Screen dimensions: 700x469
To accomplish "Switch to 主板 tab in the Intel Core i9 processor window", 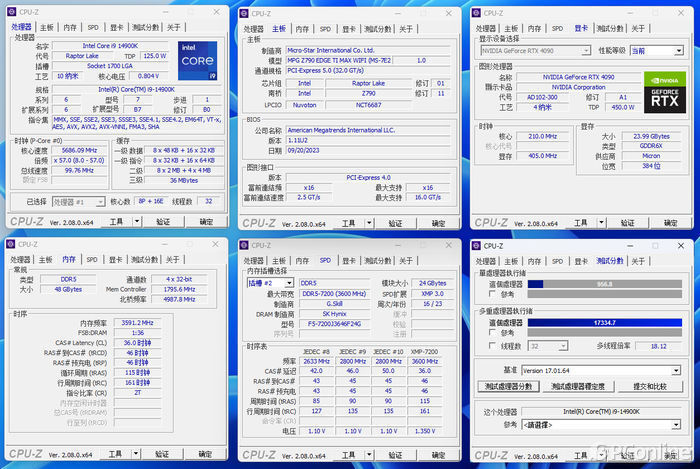I will [x=46, y=28].
